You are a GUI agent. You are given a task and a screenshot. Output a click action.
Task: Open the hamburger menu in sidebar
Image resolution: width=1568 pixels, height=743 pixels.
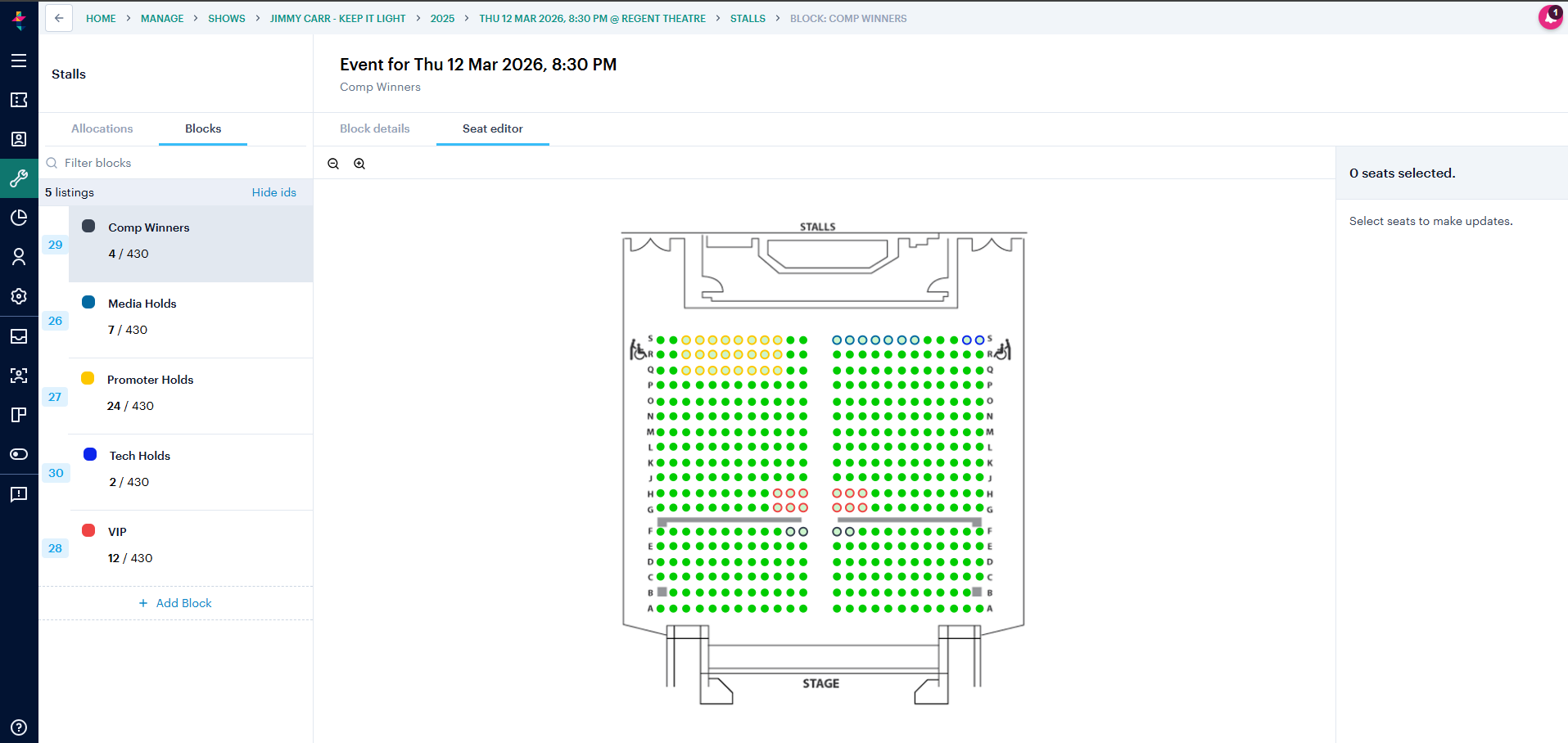tap(19, 61)
